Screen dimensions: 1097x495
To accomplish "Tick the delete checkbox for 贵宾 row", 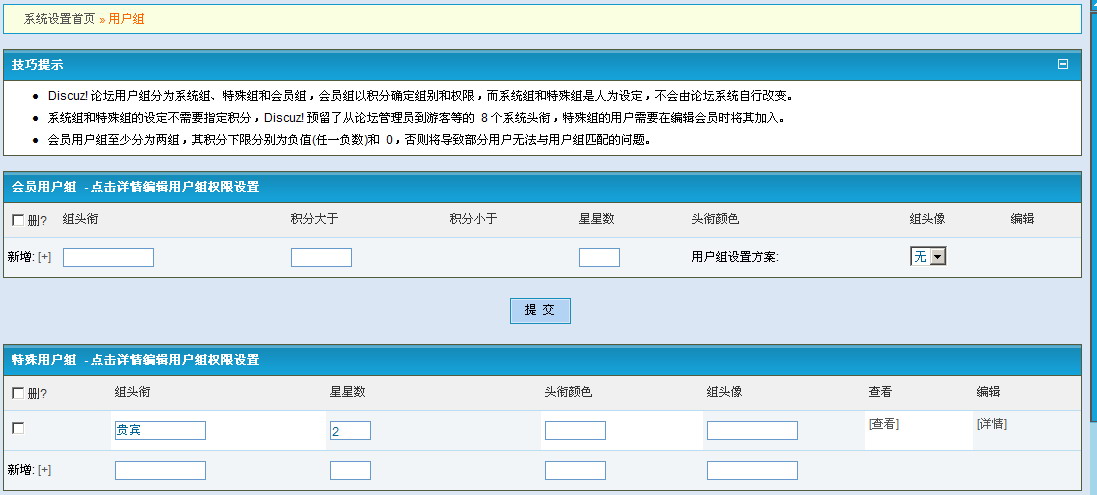I will (18, 429).
